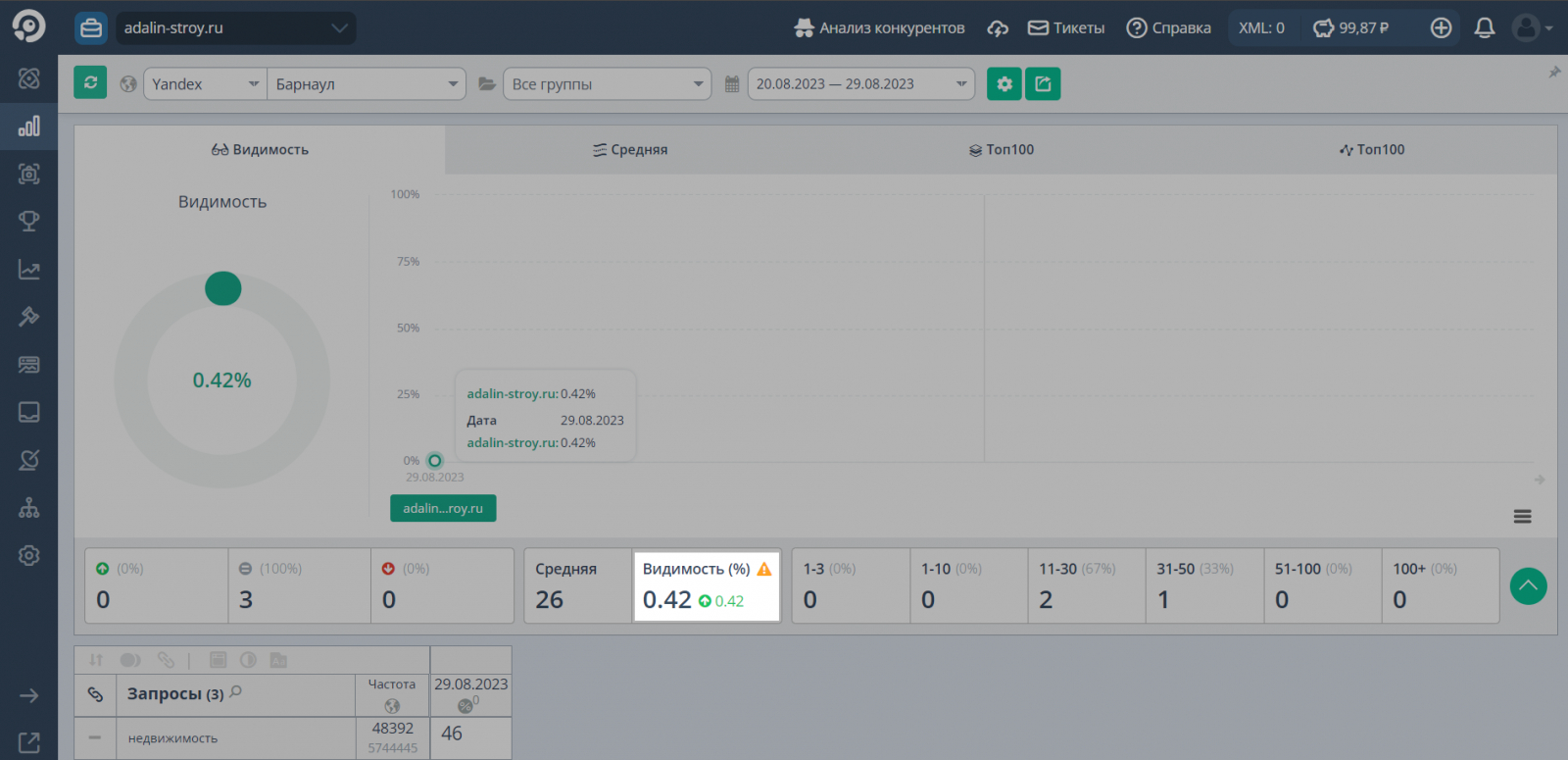This screenshot has width=1568, height=760.
Task: Click the pin icon at the panel's right edge
Action: [1554, 73]
